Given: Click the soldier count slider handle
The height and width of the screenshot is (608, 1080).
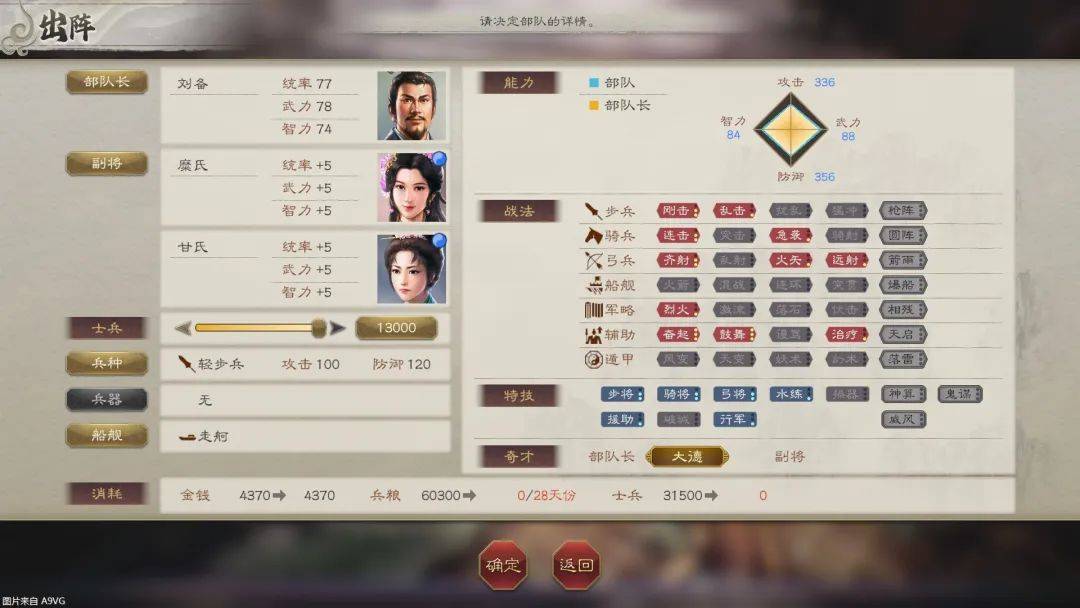Looking at the screenshot, I should pyautogui.click(x=319, y=328).
